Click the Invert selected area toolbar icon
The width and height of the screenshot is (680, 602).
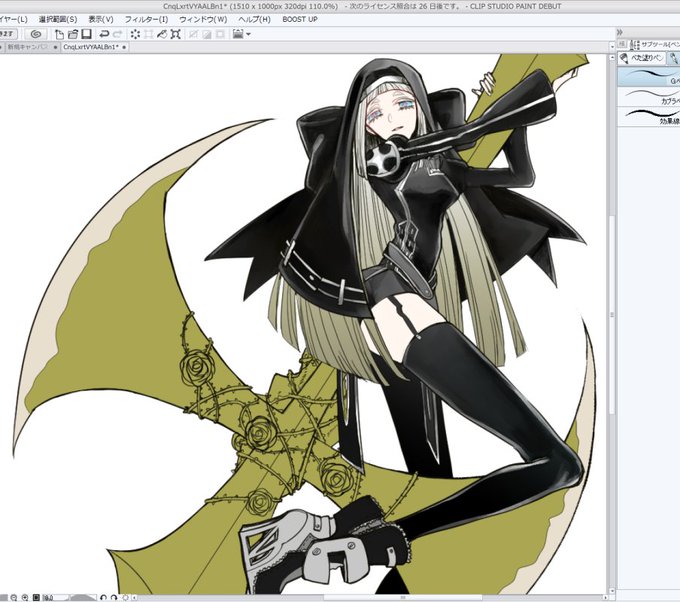206,34
